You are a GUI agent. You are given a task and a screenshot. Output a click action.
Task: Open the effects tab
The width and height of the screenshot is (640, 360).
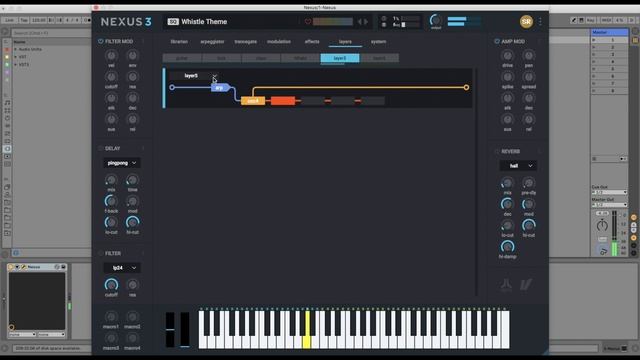click(312, 42)
